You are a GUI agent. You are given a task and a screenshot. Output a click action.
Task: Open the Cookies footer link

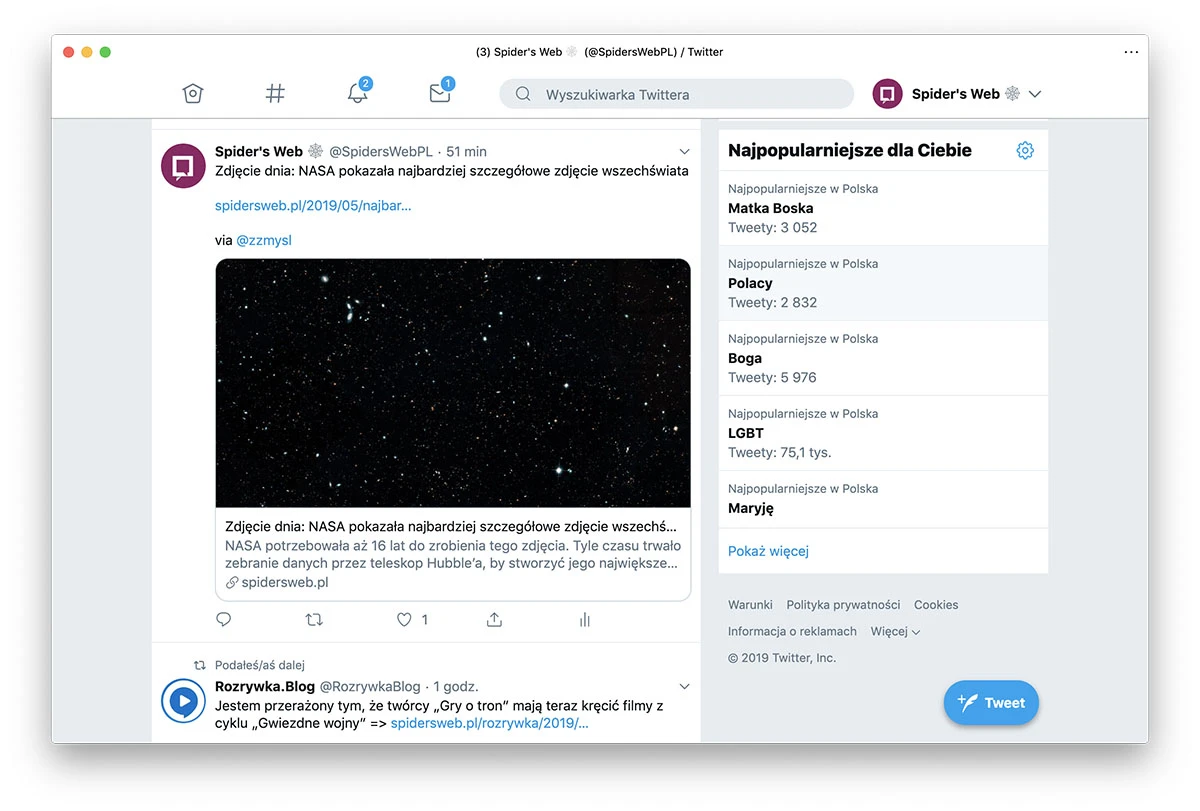coord(936,605)
